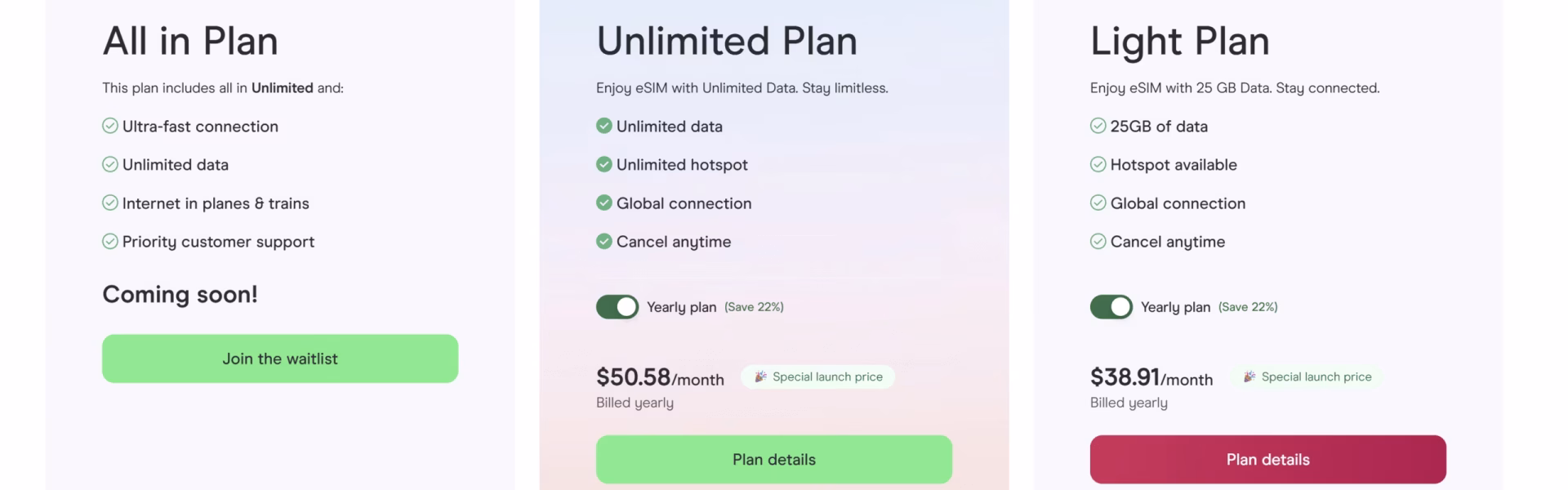Click checkmark icon beside Priority customer support
Image resolution: width=1568 pixels, height=490 pixels.
coord(110,241)
